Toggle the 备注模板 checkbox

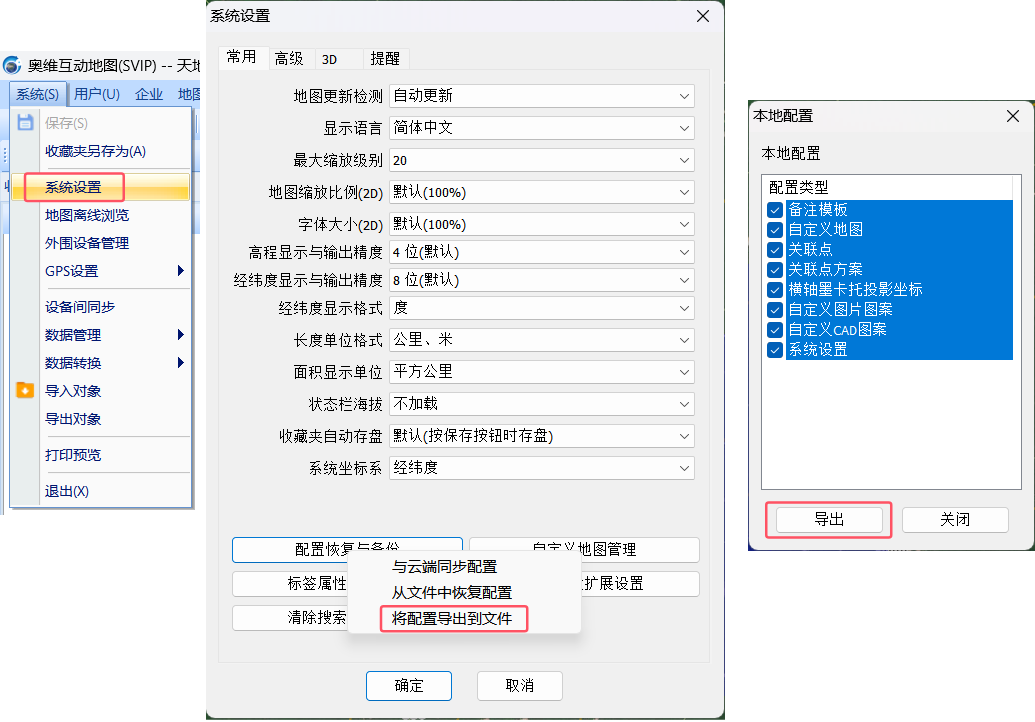click(x=775, y=210)
